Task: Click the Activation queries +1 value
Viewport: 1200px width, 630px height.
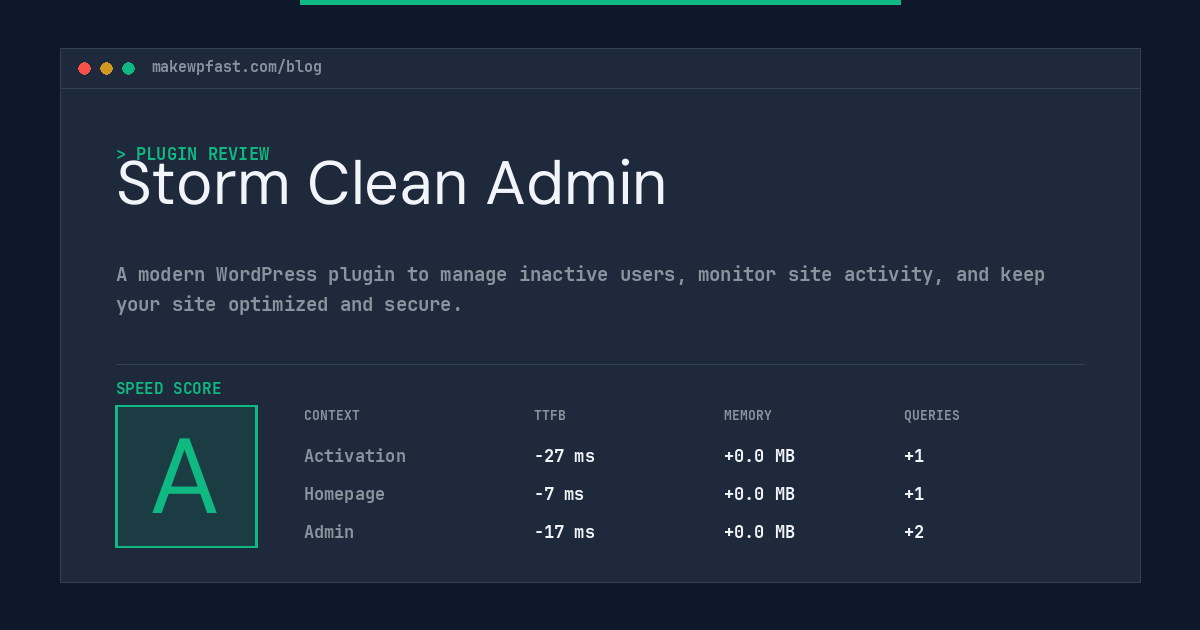Action: 914,456
